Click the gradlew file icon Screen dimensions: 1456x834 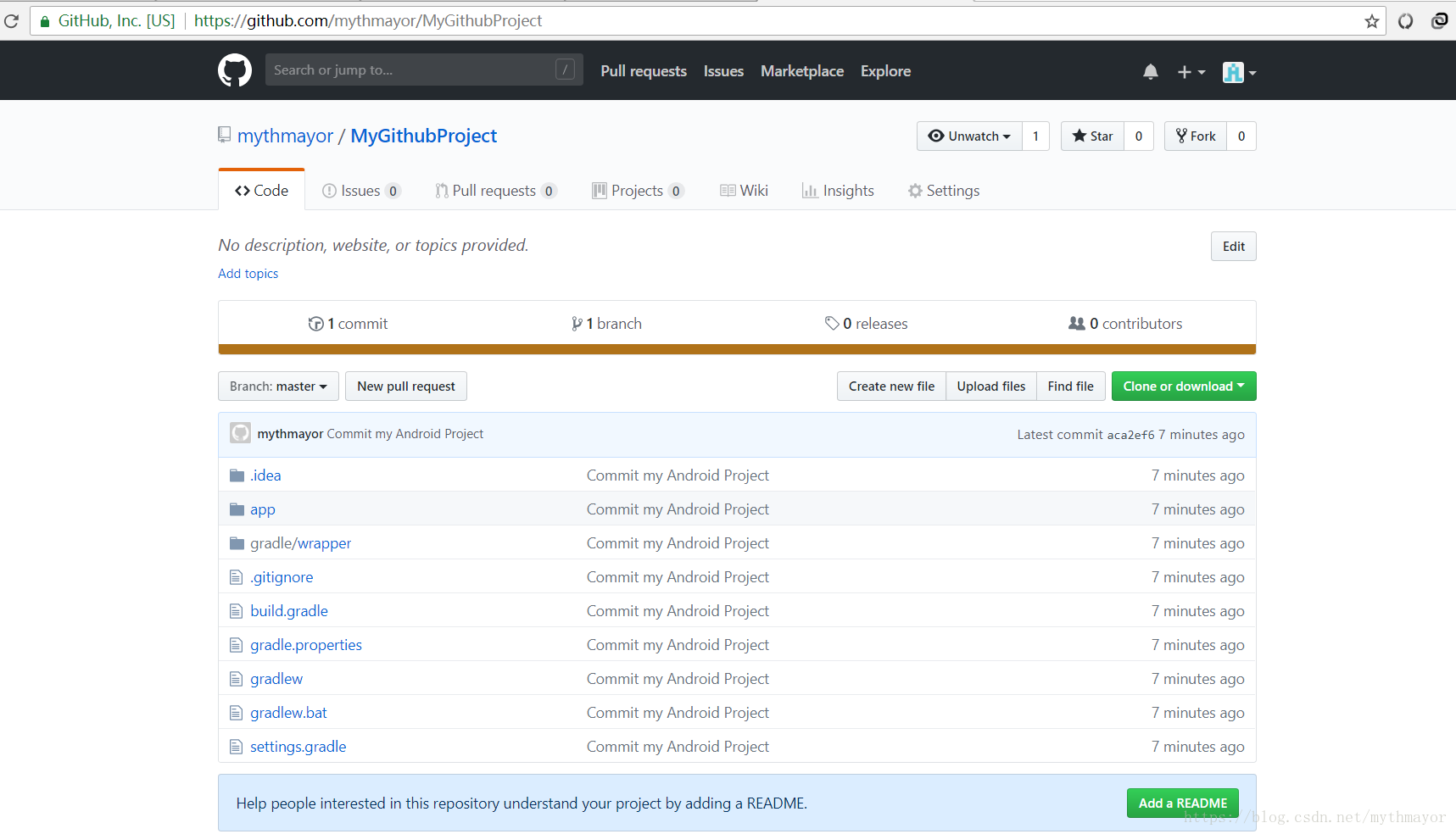pyautogui.click(x=237, y=679)
